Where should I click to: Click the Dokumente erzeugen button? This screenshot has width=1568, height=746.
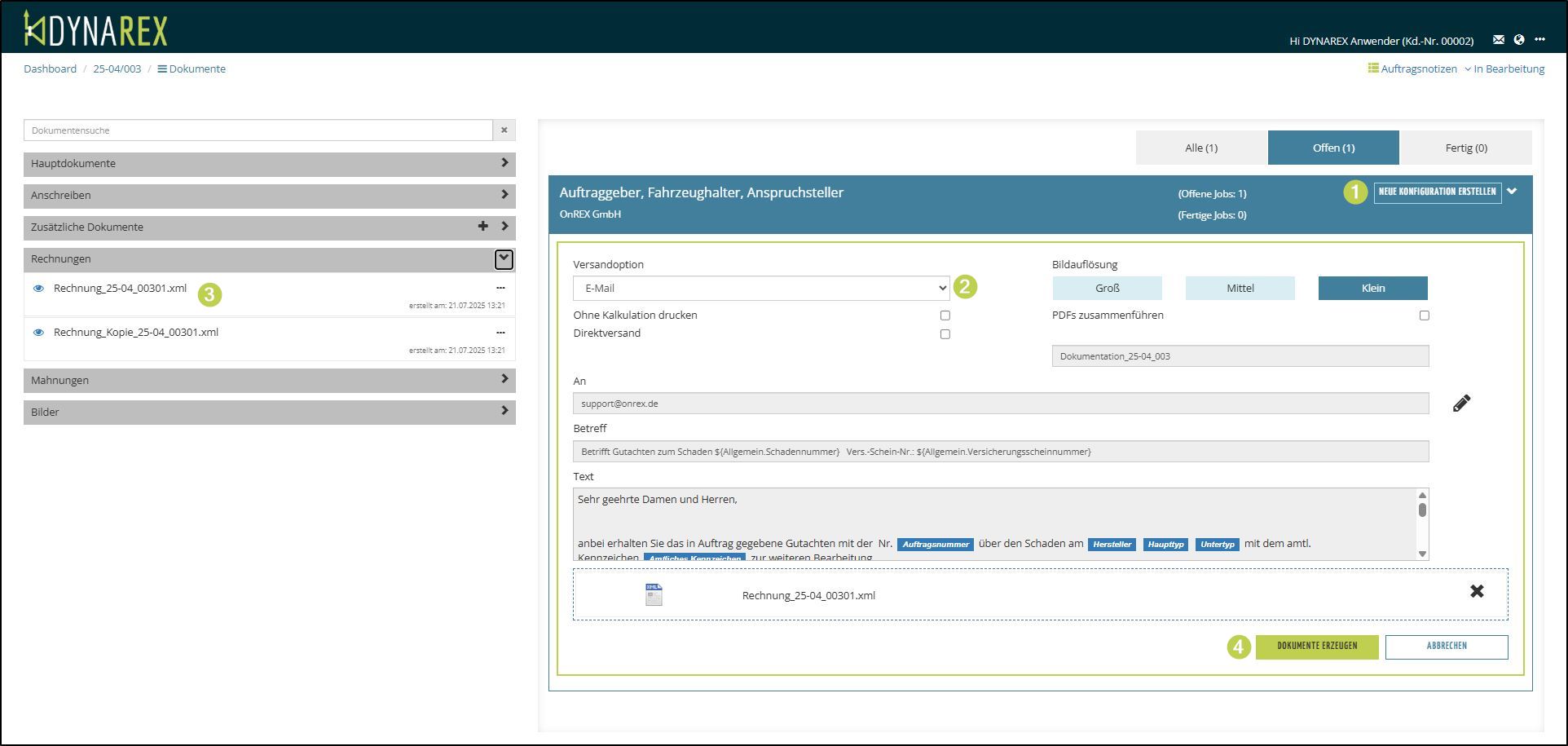tap(1316, 647)
